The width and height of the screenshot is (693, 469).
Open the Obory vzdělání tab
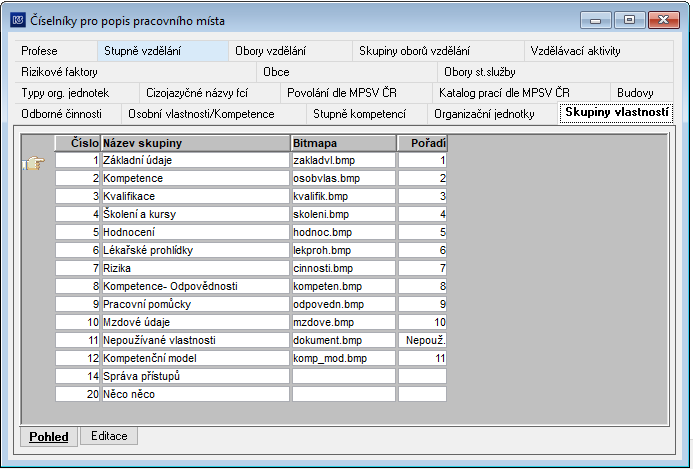coord(290,51)
